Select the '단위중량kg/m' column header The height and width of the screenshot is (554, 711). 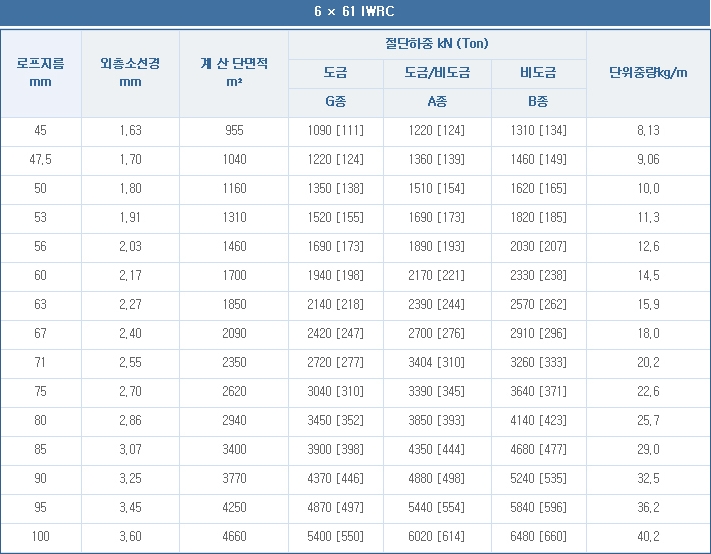pyautogui.click(x=648, y=73)
